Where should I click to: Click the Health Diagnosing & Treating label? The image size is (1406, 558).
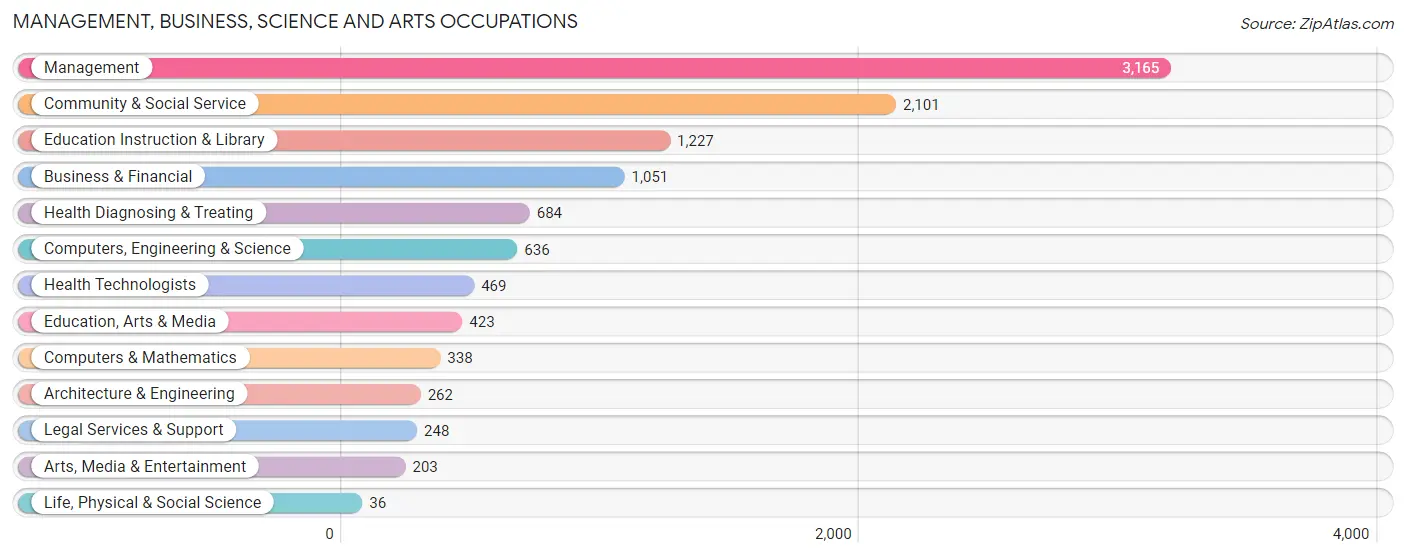[149, 213]
